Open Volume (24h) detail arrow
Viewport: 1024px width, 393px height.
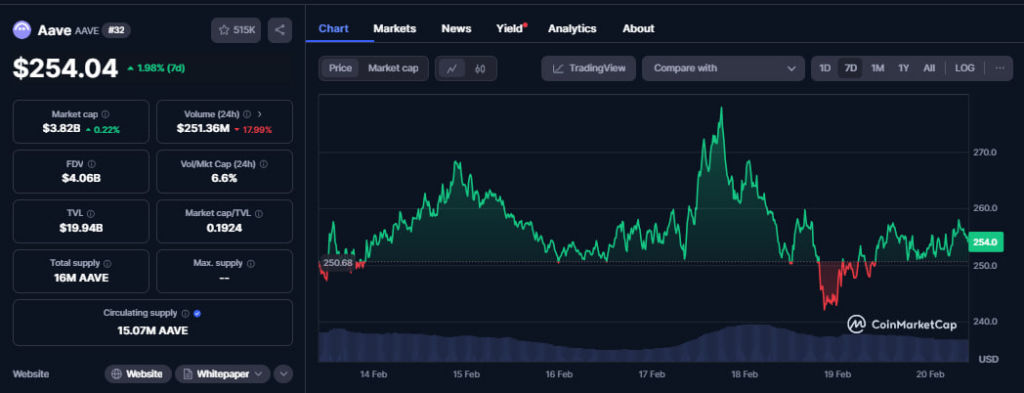coord(260,114)
